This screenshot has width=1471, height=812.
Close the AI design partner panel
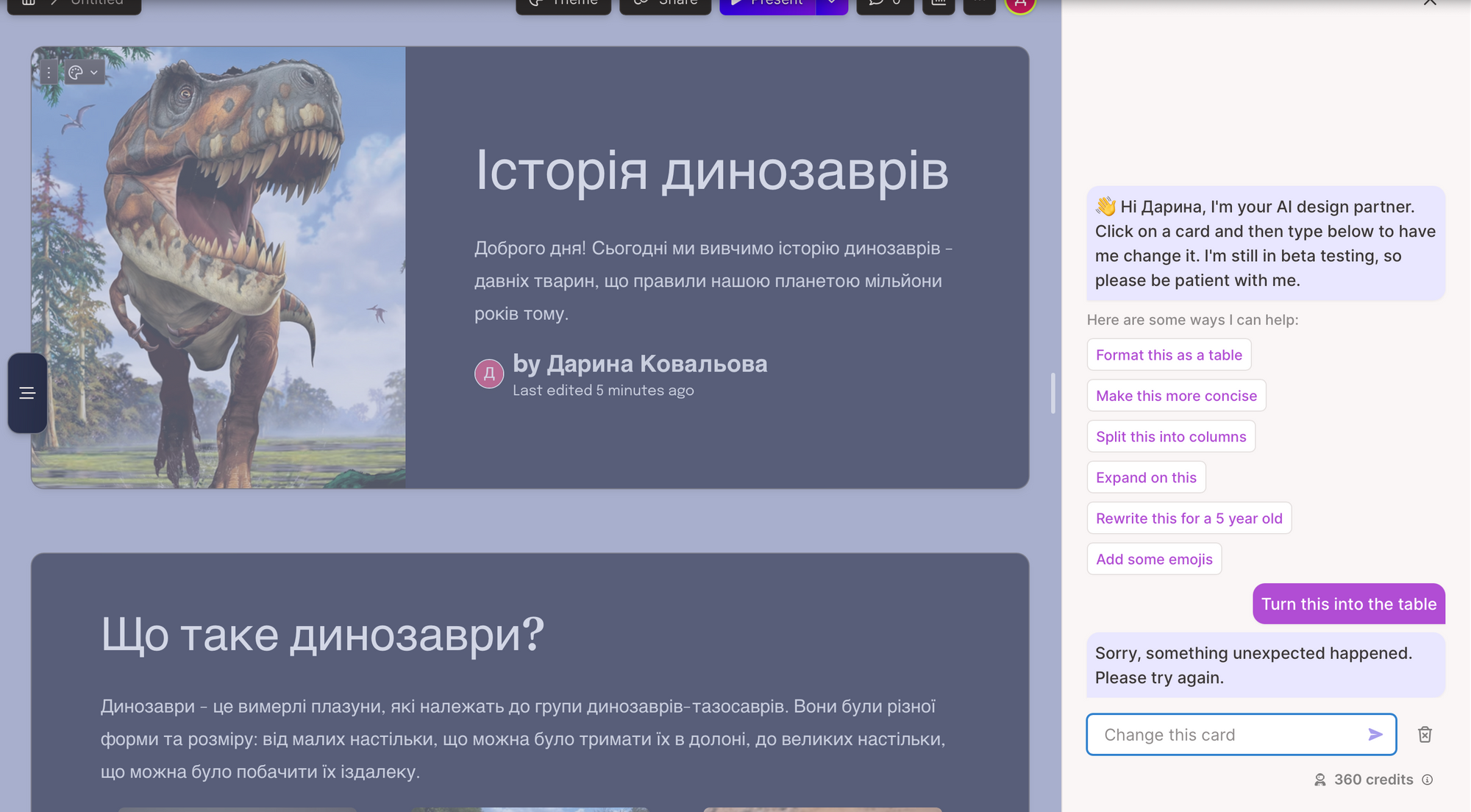tap(1430, 2)
